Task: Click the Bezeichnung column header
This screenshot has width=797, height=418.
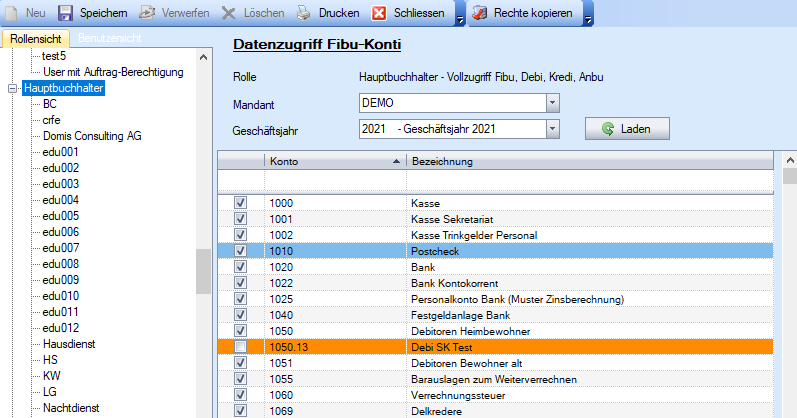Action: [x=590, y=161]
